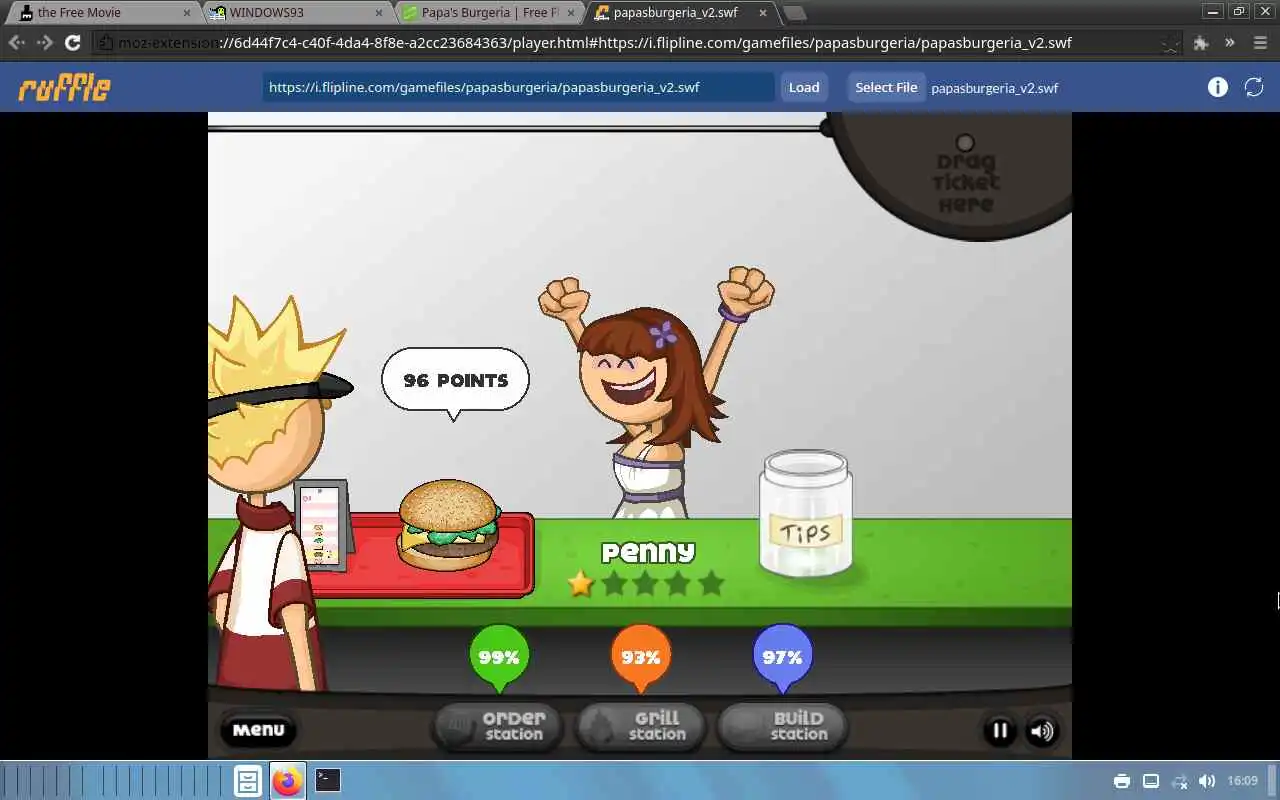Screen dimensions: 1280x800
Task: Open the browser hamburger menu
Action: [1260, 43]
